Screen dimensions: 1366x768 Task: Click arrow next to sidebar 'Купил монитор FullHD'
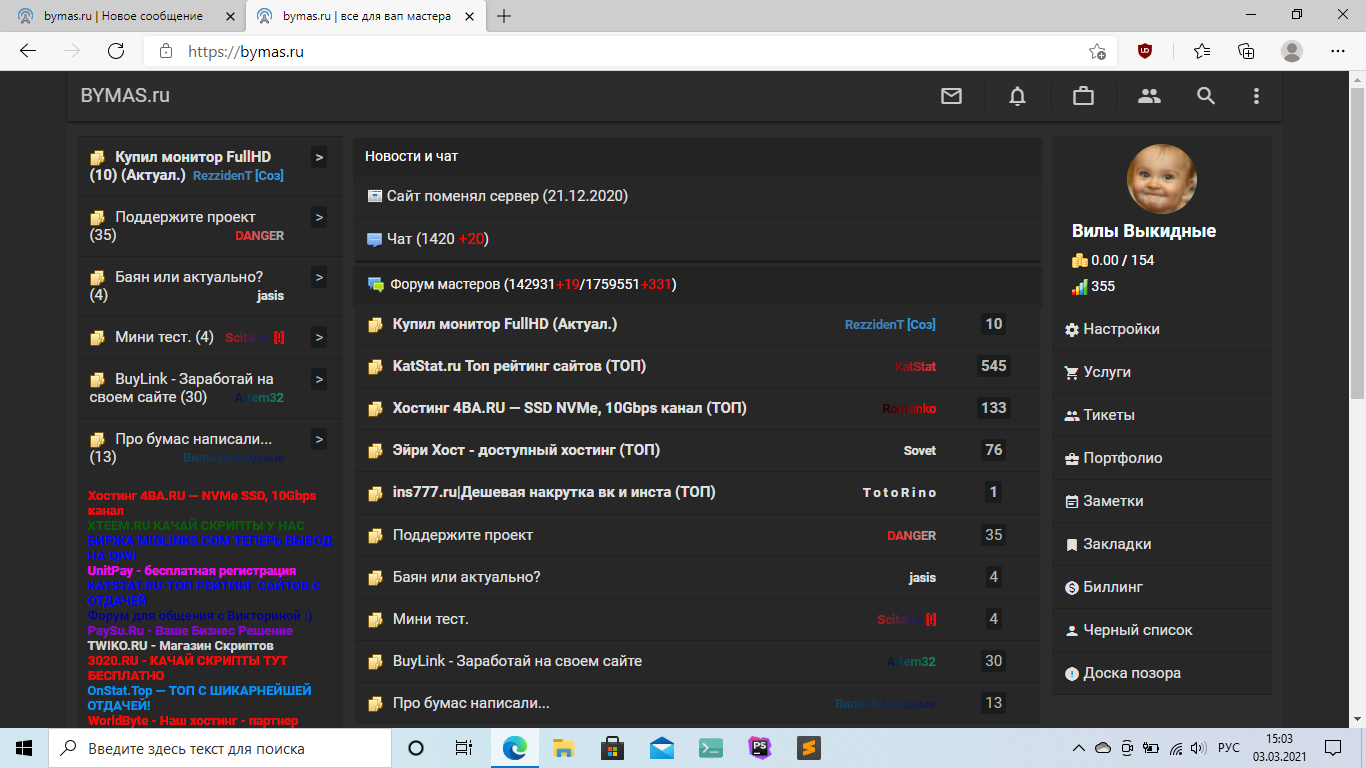319,157
